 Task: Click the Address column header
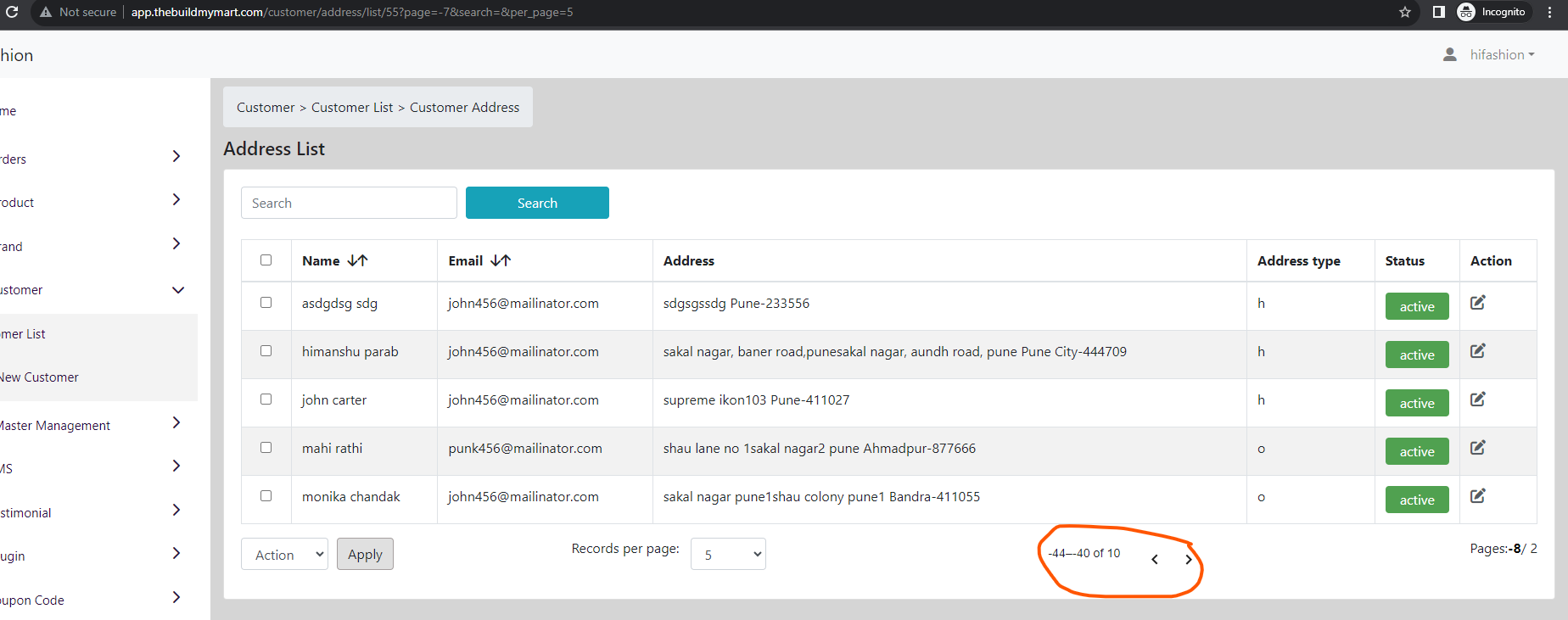click(689, 260)
